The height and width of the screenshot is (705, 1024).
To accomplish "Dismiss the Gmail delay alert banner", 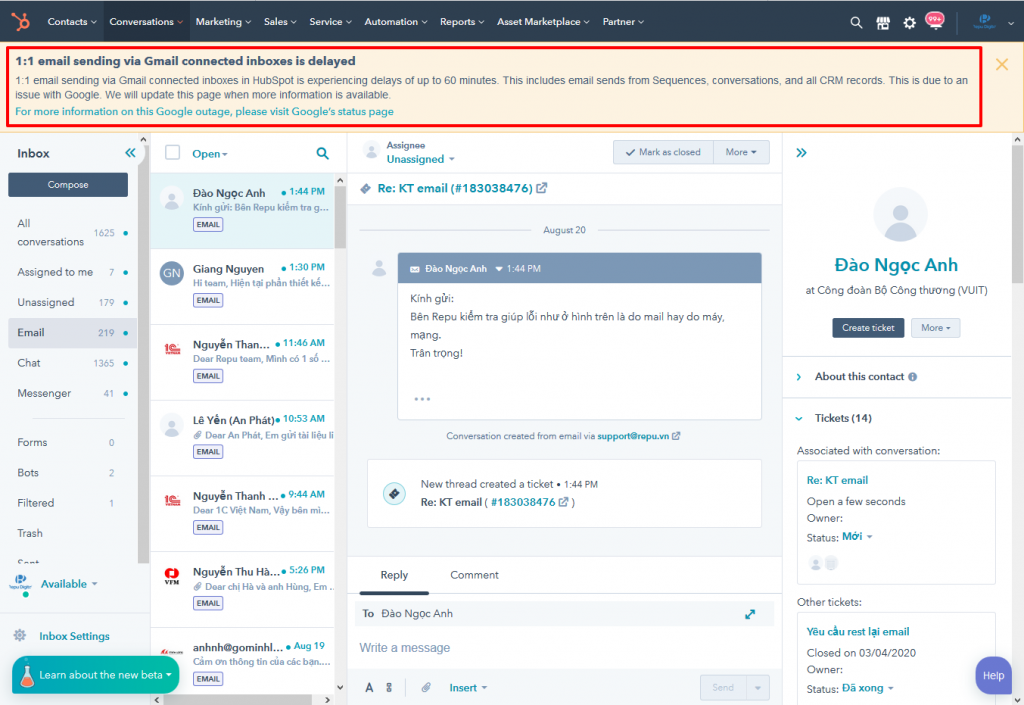I will coord(1002,64).
